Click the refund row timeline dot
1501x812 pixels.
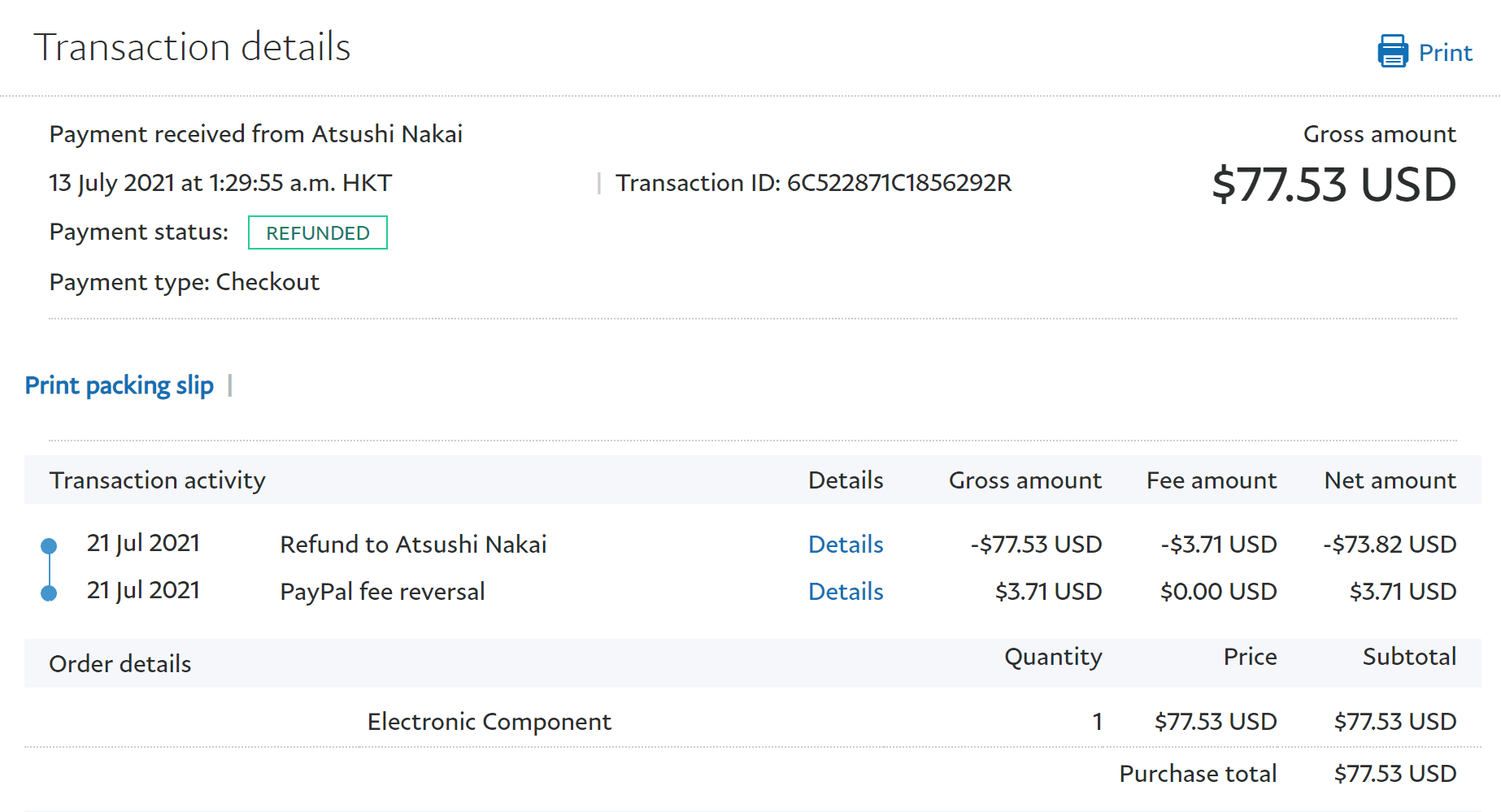click(49, 545)
